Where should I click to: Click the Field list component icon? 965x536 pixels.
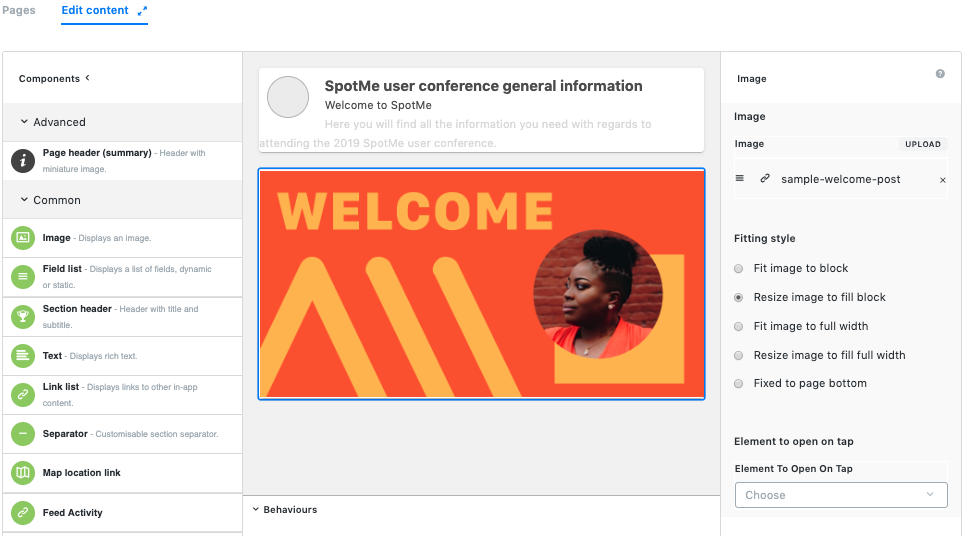[x=23, y=277]
